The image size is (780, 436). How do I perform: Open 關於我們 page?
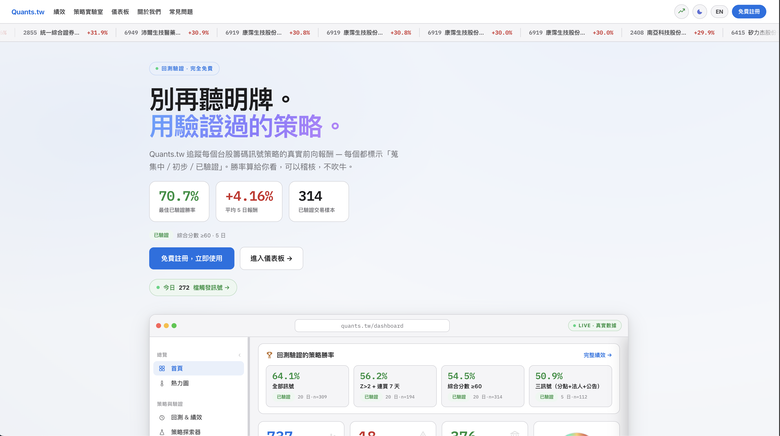(x=149, y=12)
